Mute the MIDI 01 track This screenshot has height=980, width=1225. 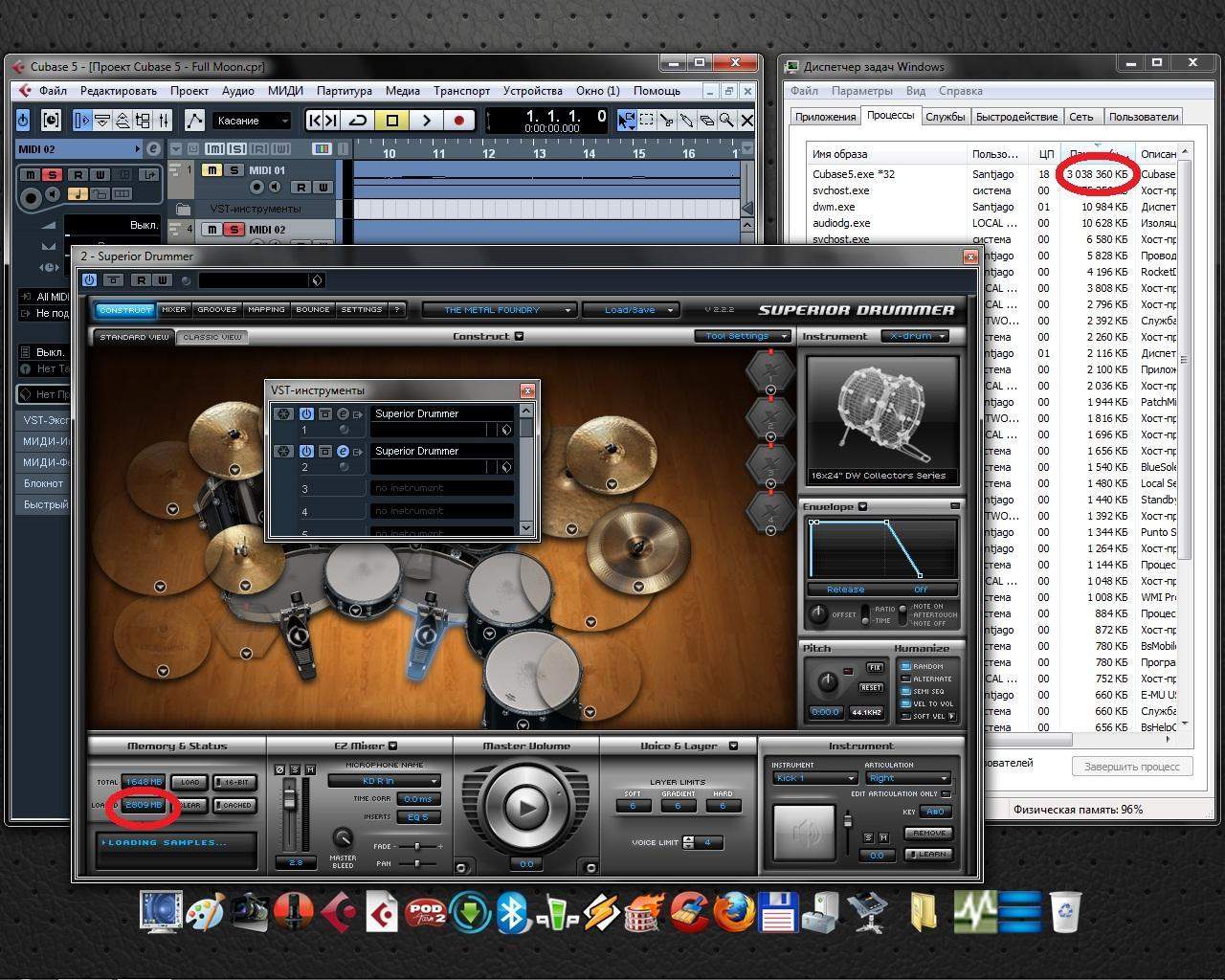point(212,170)
